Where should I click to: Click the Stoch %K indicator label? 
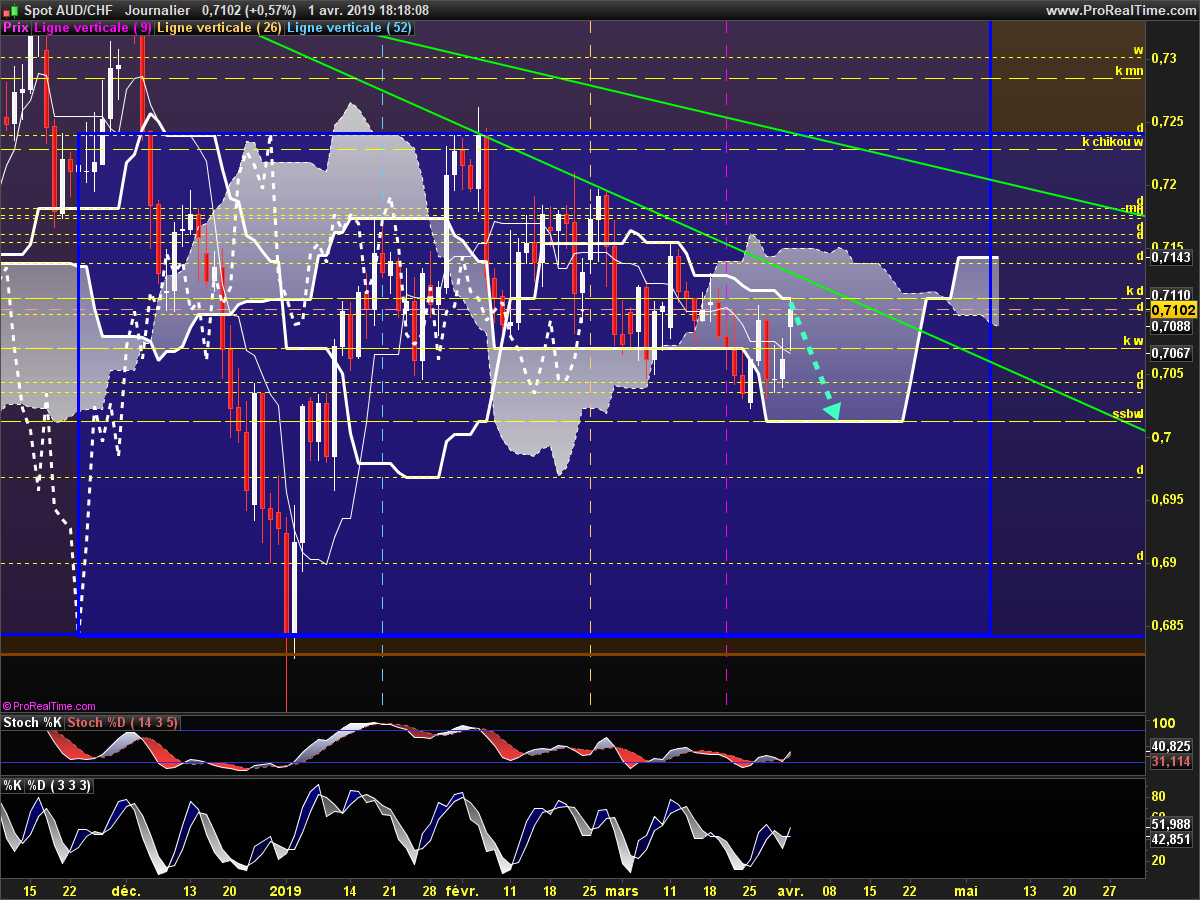tap(33, 722)
